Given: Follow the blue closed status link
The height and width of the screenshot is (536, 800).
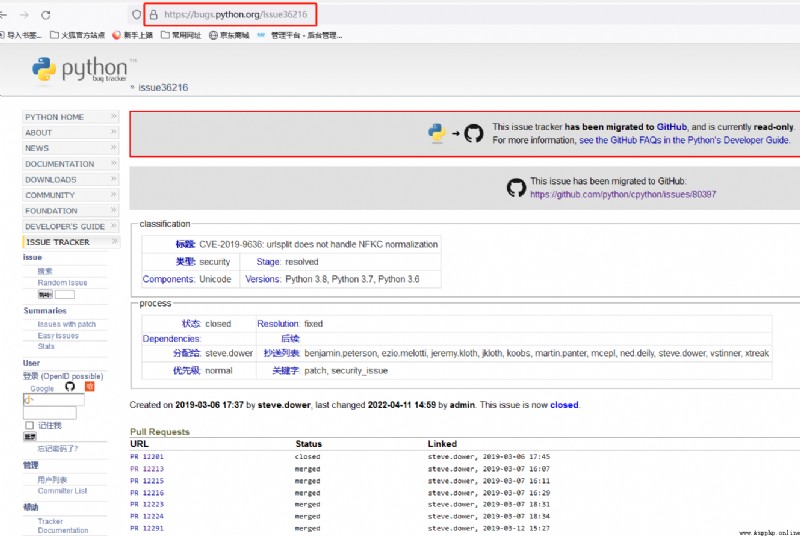Looking at the screenshot, I should [564, 405].
